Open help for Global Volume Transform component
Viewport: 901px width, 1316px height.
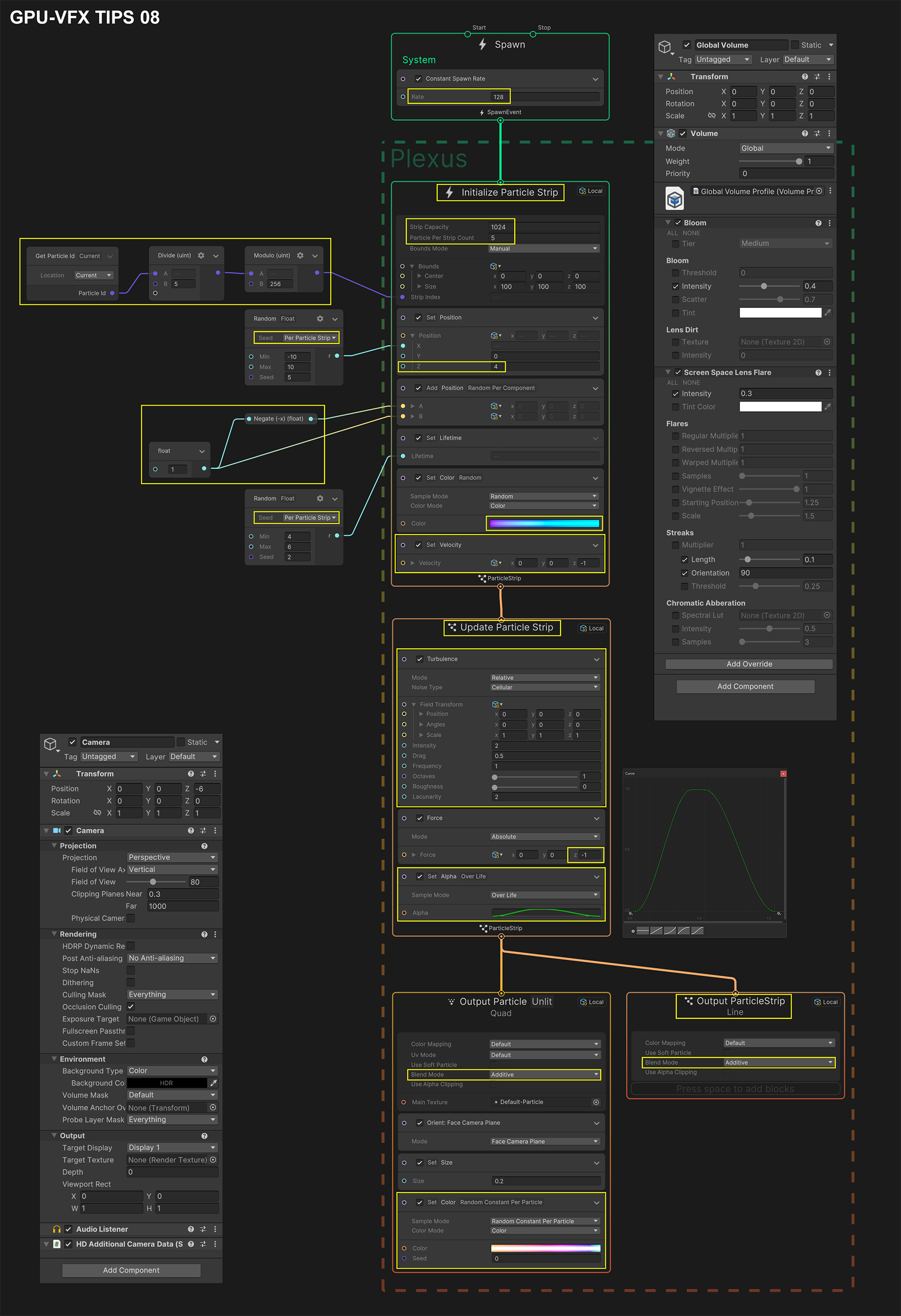(x=805, y=77)
